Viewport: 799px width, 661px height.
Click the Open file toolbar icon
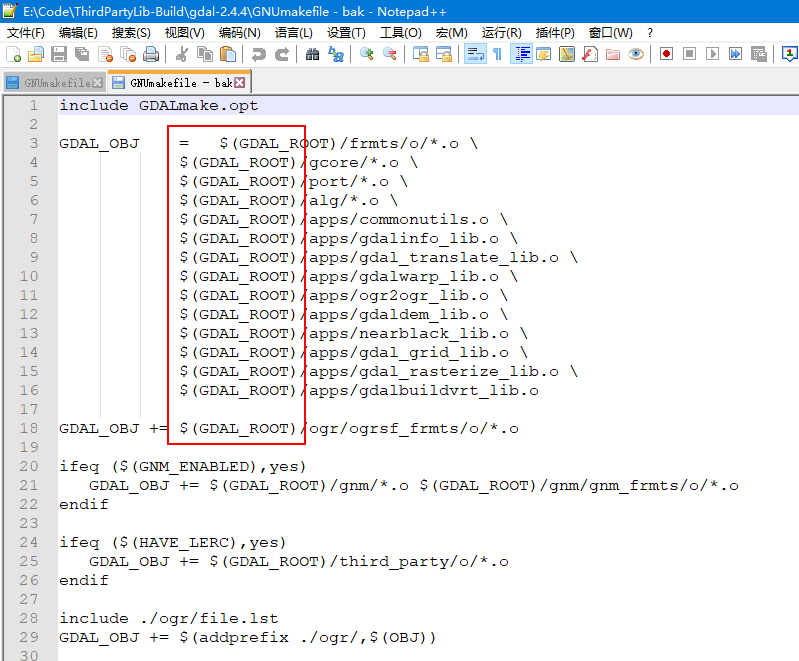[x=36, y=54]
